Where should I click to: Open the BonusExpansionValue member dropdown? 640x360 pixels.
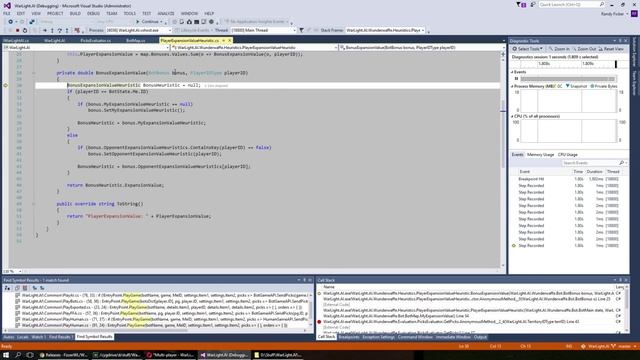(422, 48)
